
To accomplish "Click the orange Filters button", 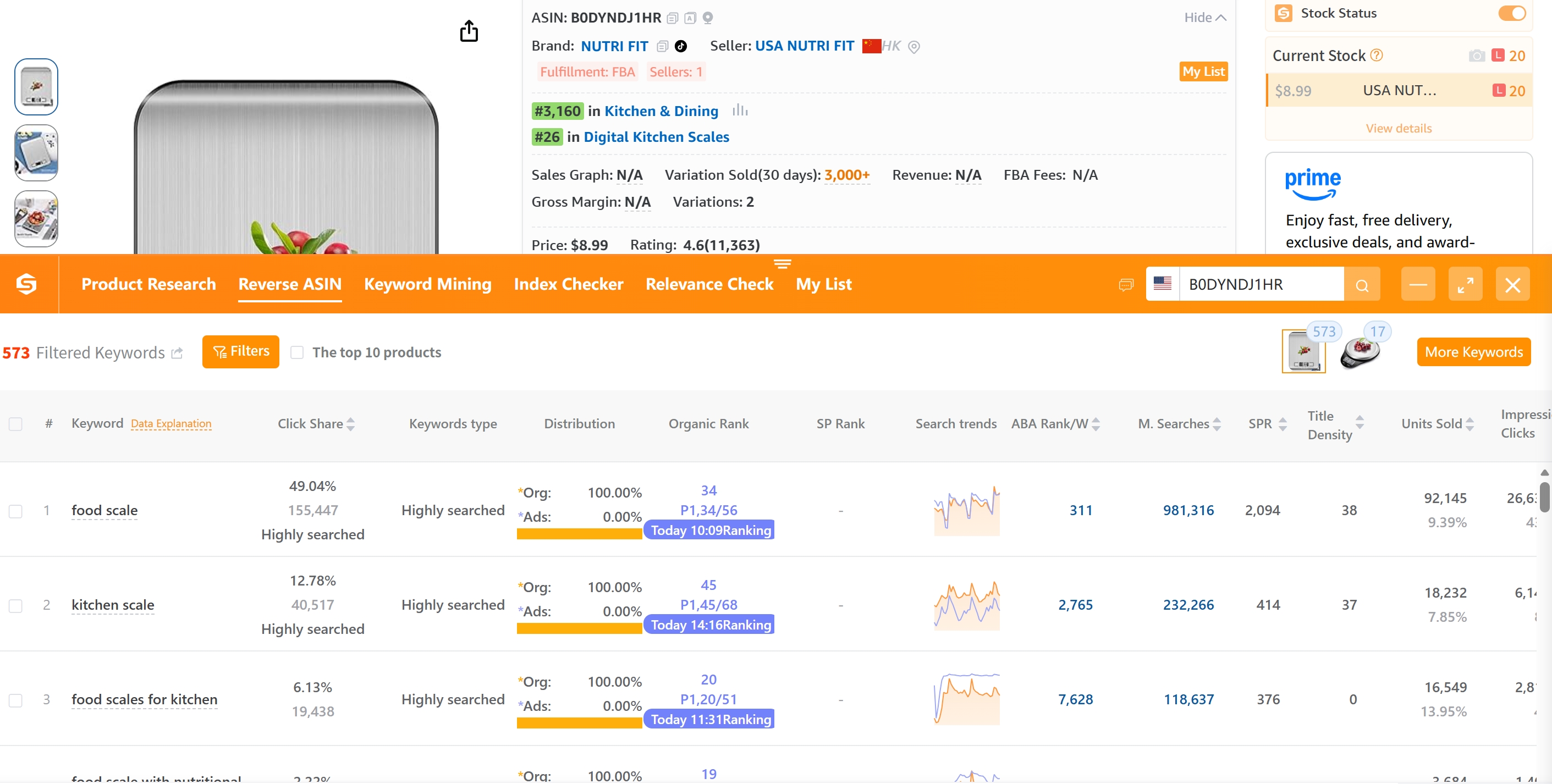I will pyautogui.click(x=240, y=352).
